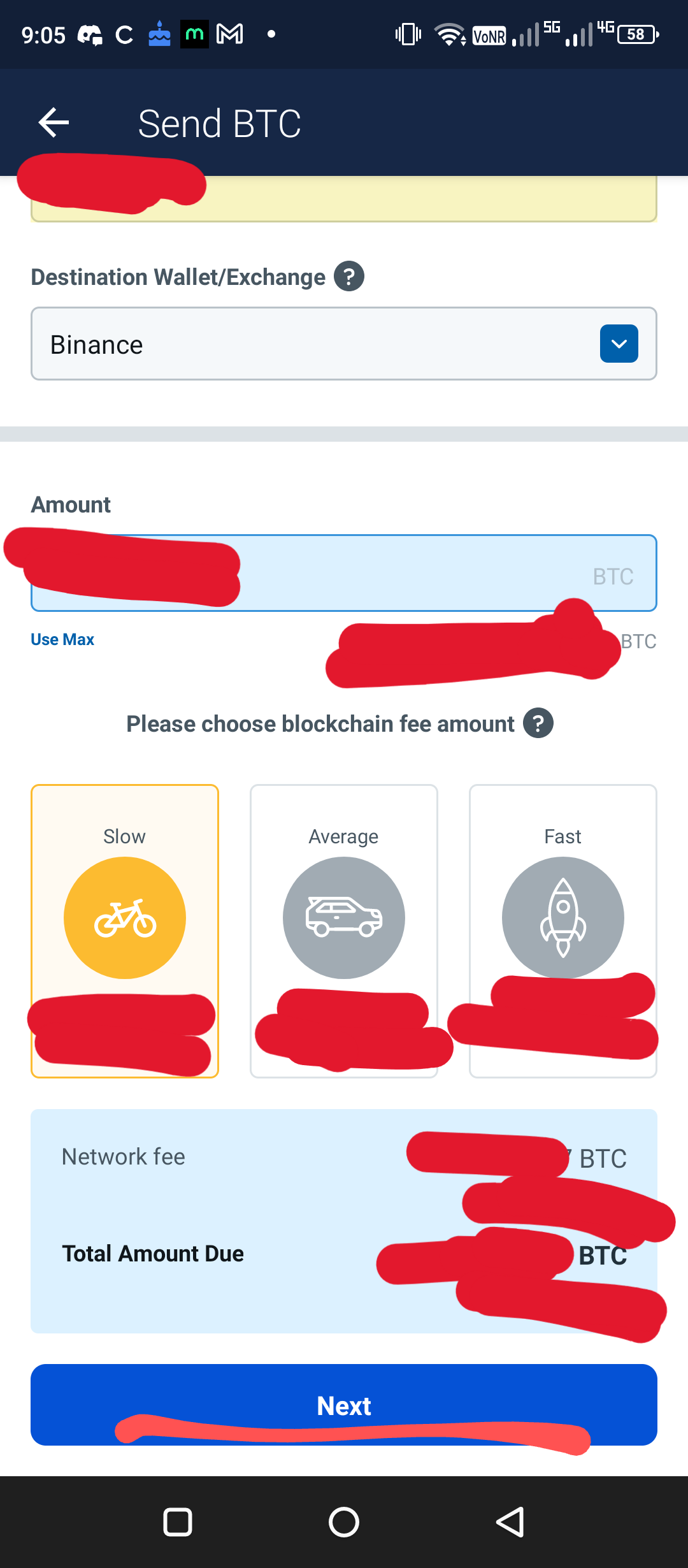
Task: Focus the Amount BTC input field
Action: 344,573
